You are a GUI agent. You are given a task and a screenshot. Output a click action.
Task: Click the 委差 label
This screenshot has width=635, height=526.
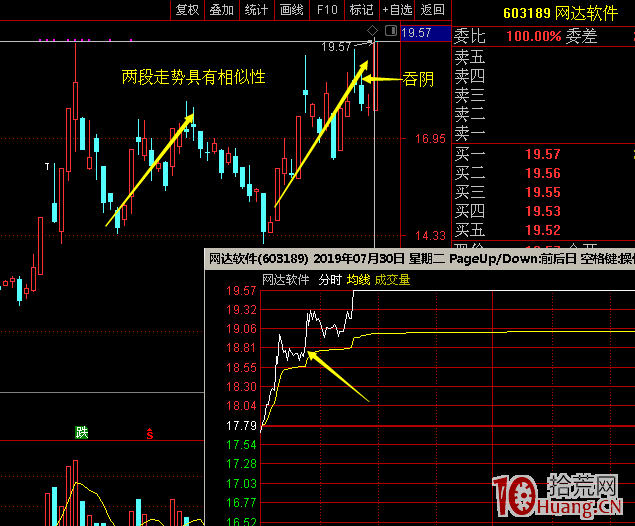tap(582, 36)
